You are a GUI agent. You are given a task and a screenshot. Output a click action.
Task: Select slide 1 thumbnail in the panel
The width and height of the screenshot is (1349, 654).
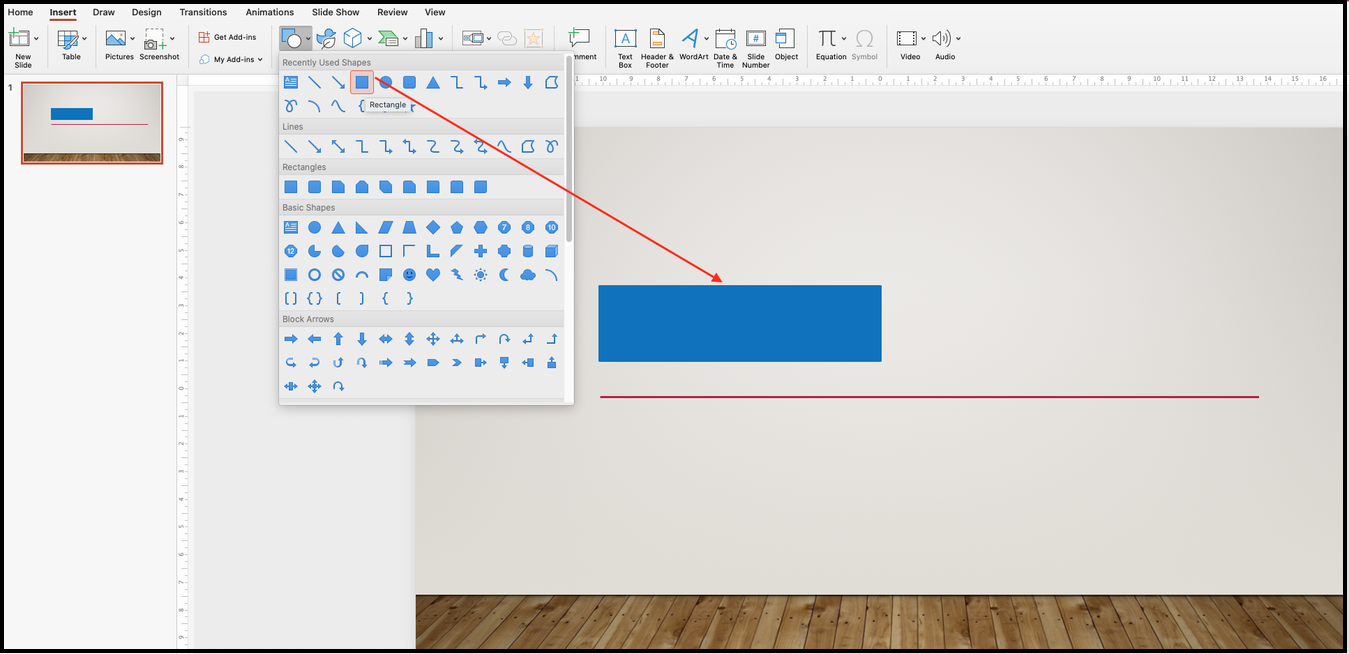coord(92,122)
